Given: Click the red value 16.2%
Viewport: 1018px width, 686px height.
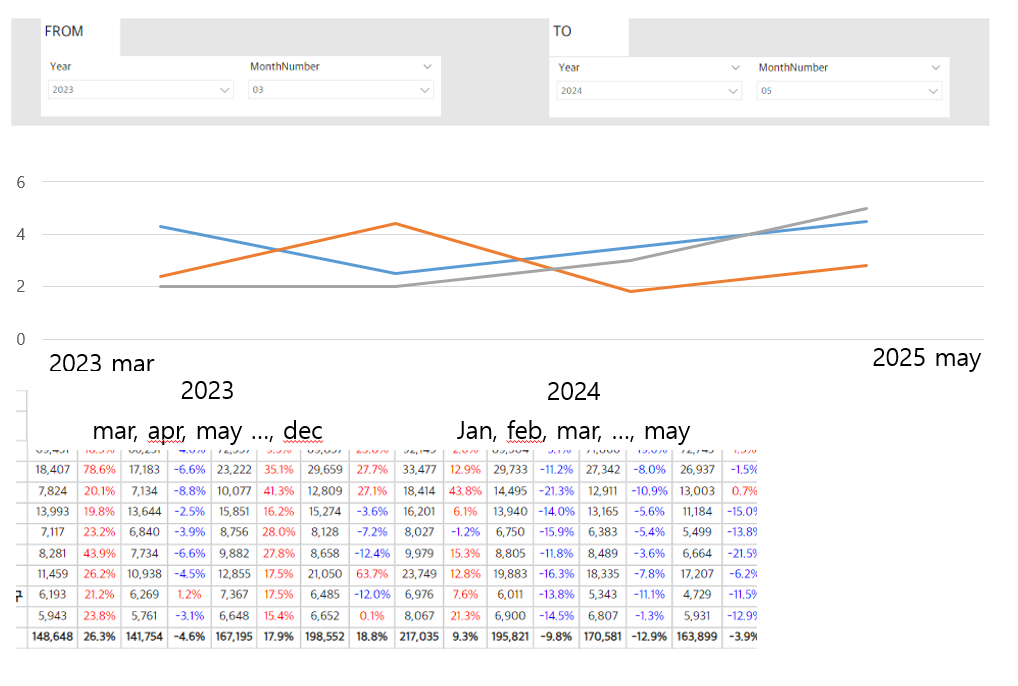Looking at the screenshot, I should [x=279, y=511].
